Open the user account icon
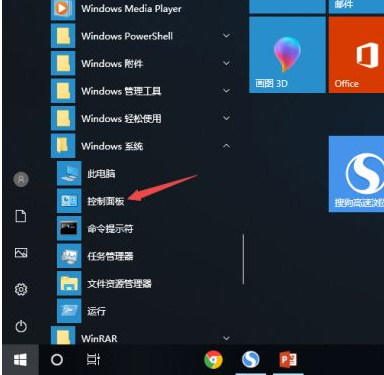384x375 pixels. (21, 179)
